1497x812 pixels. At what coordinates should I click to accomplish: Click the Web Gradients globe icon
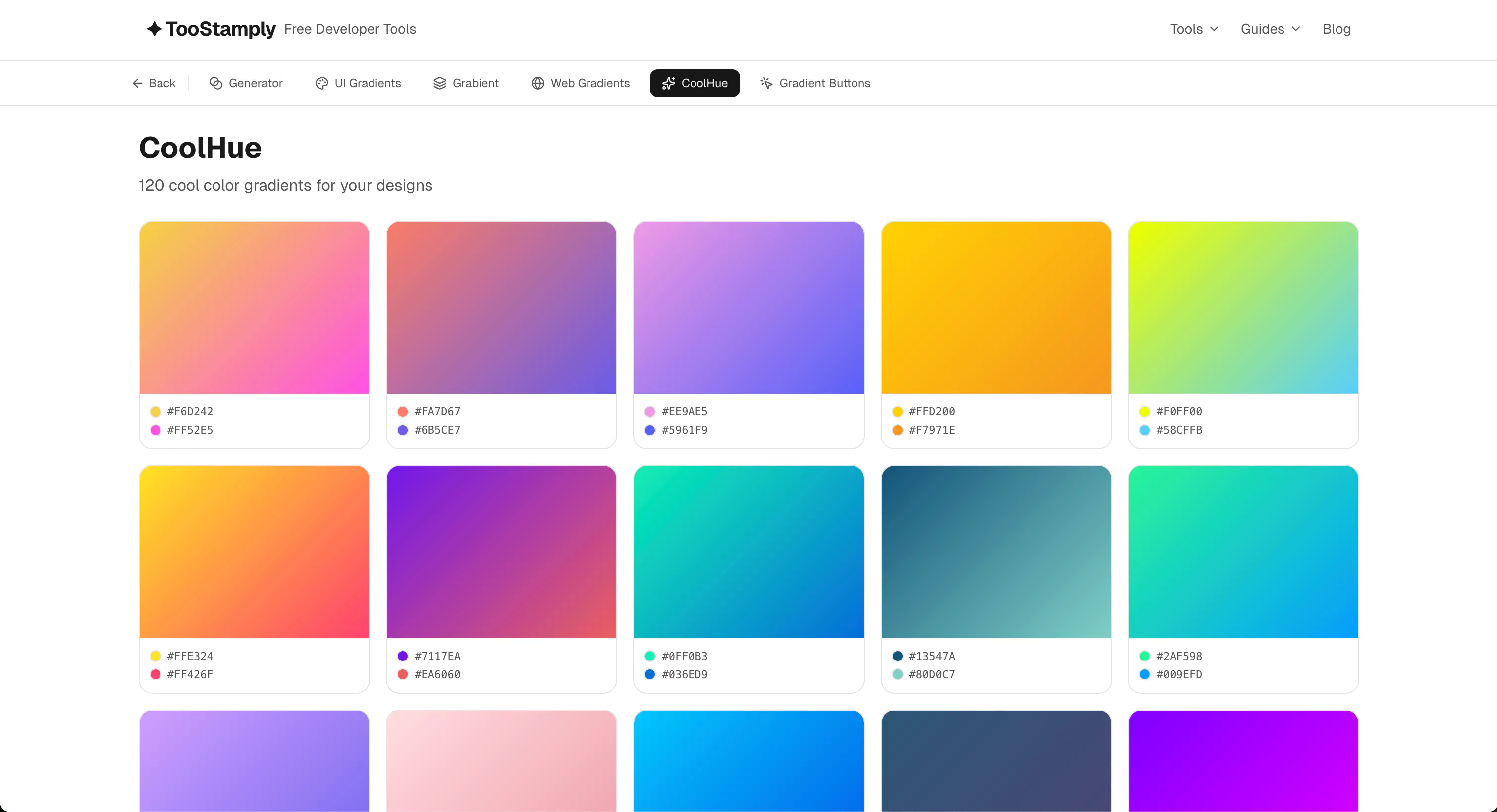[x=538, y=83]
